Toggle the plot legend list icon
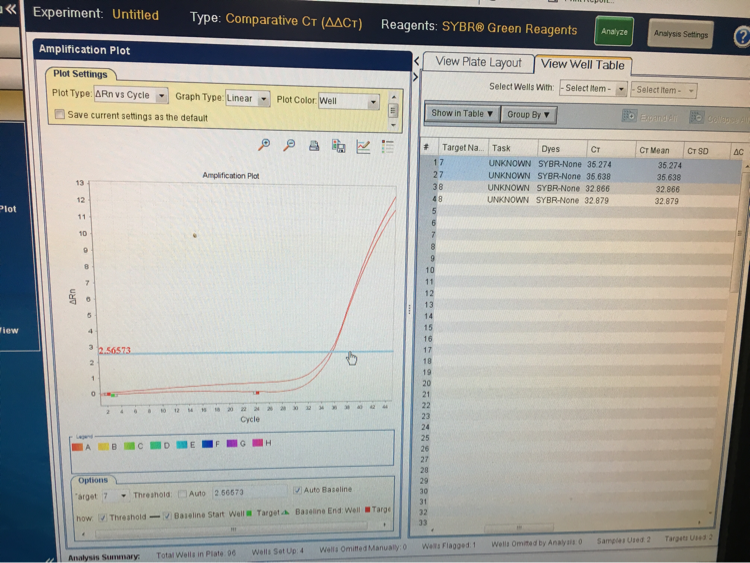 (387, 147)
